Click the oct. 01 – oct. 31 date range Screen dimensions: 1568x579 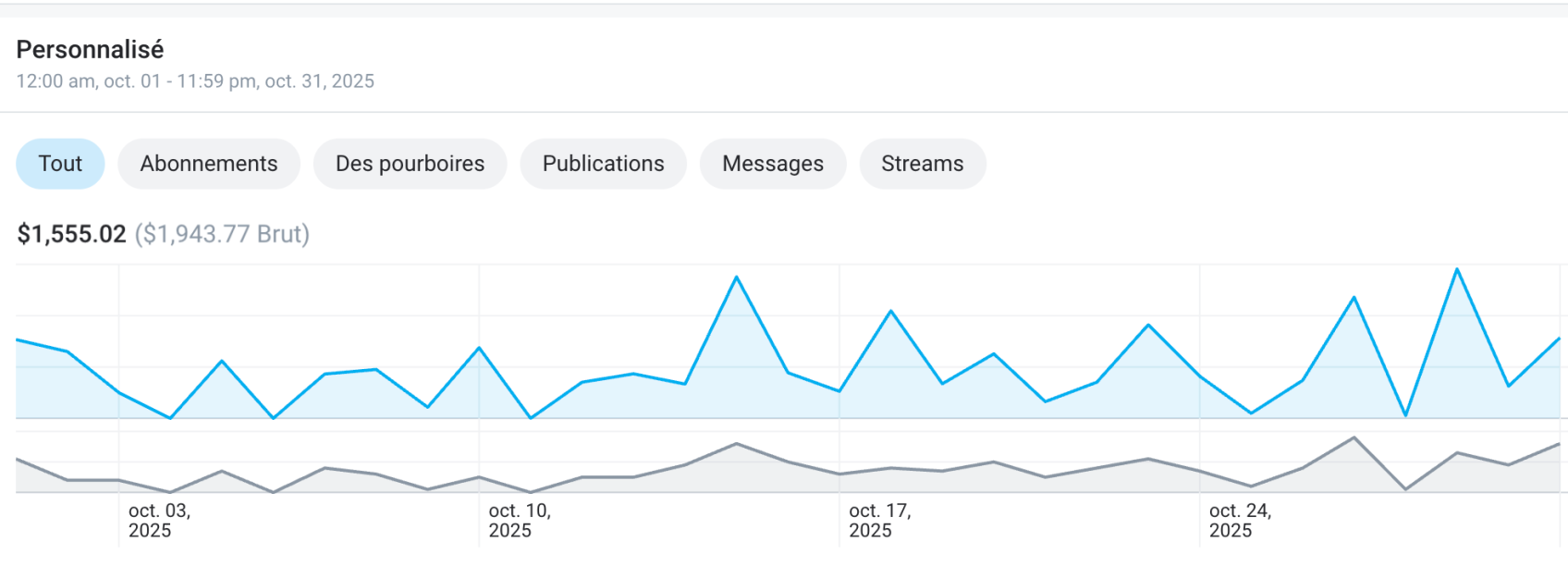click(195, 81)
